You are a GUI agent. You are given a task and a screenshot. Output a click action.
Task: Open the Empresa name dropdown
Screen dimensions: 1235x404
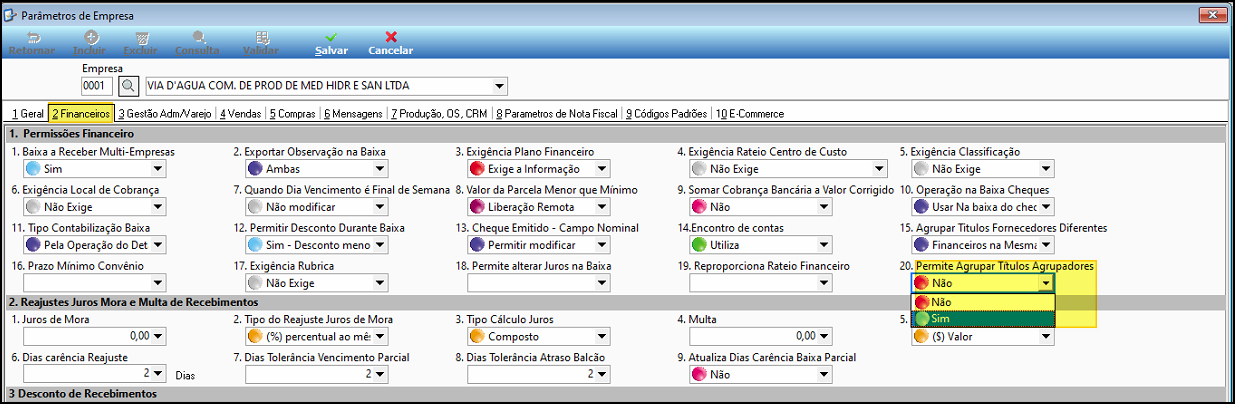point(499,85)
